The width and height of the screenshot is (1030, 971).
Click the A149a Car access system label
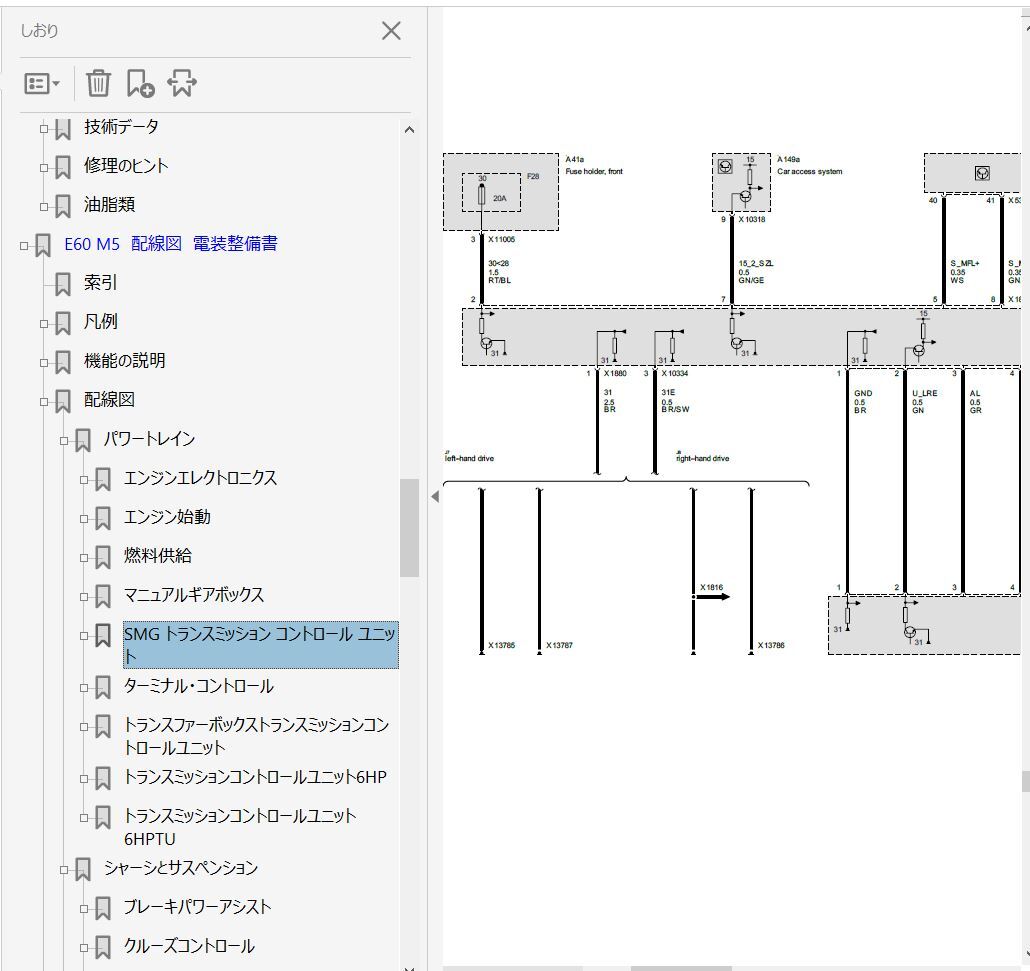click(809, 166)
